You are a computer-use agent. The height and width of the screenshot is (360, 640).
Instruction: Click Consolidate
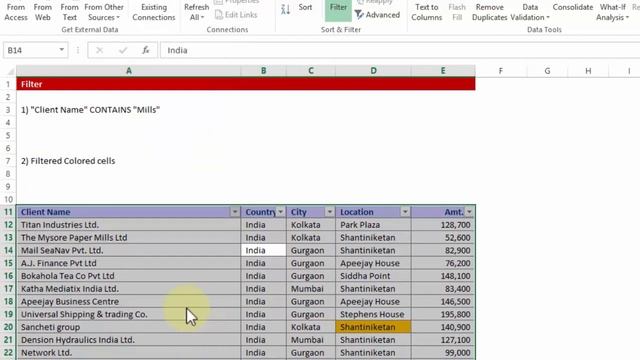point(573,7)
